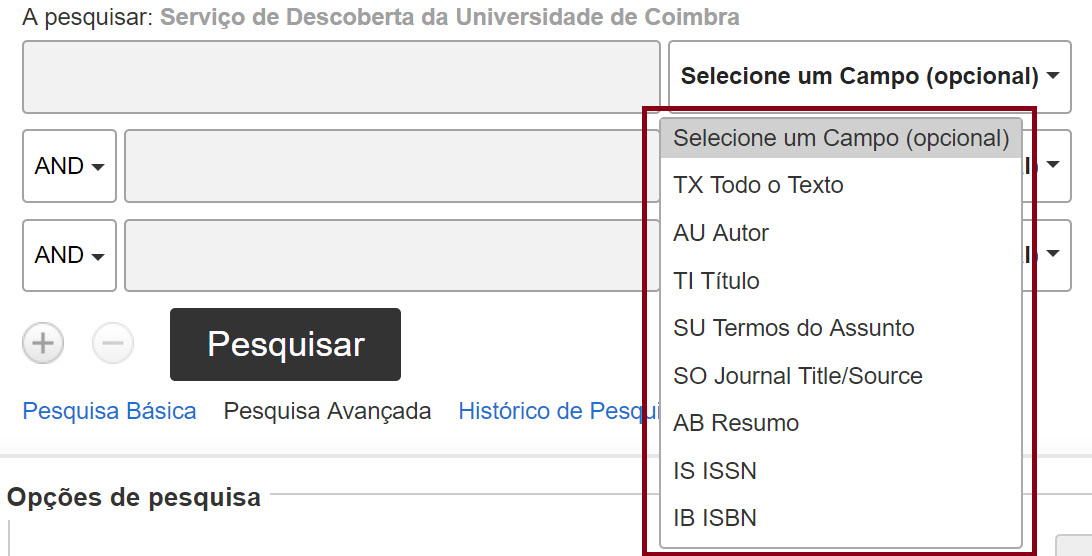Pick 'TI Título' in the dropdown list
The height and width of the screenshot is (556, 1092).
pyautogui.click(x=717, y=281)
